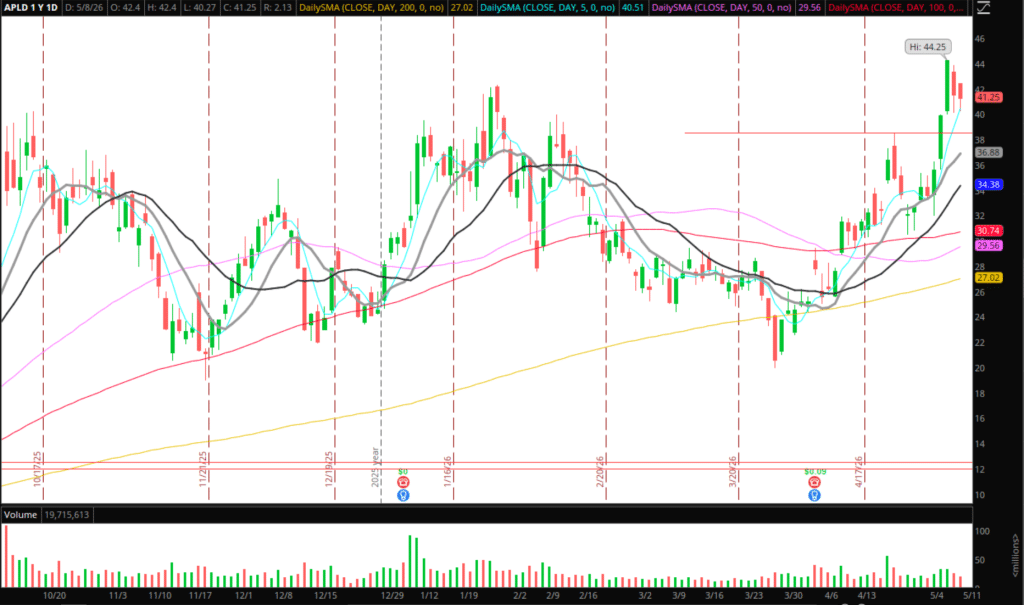The height and width of the screenshot is (605, 1024).
Task: Click the C: 41.25 close value
Action: pos(240,8)
